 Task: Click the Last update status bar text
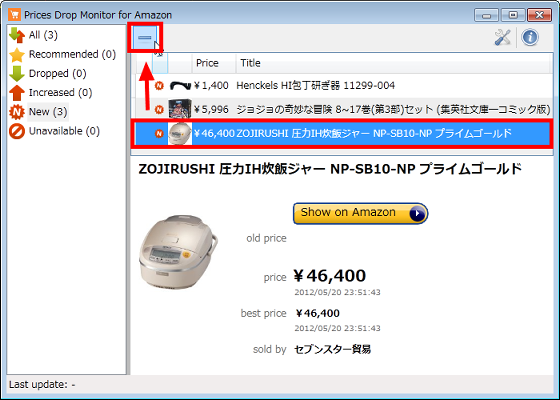42,385
